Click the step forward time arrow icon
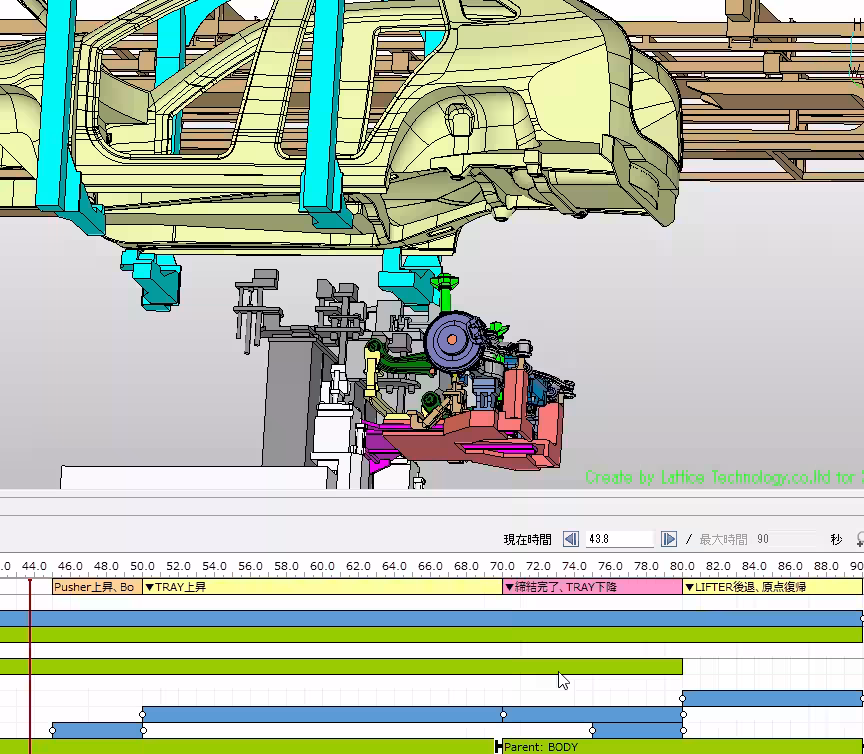864x754 pixels. tap(669, 539)
